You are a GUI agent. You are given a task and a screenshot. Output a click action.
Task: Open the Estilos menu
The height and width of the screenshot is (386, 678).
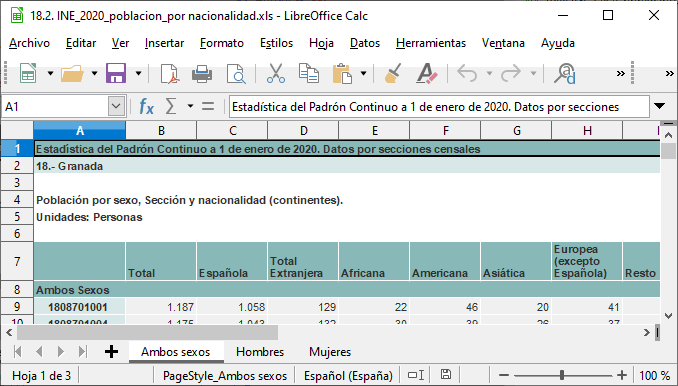[276, 43]
